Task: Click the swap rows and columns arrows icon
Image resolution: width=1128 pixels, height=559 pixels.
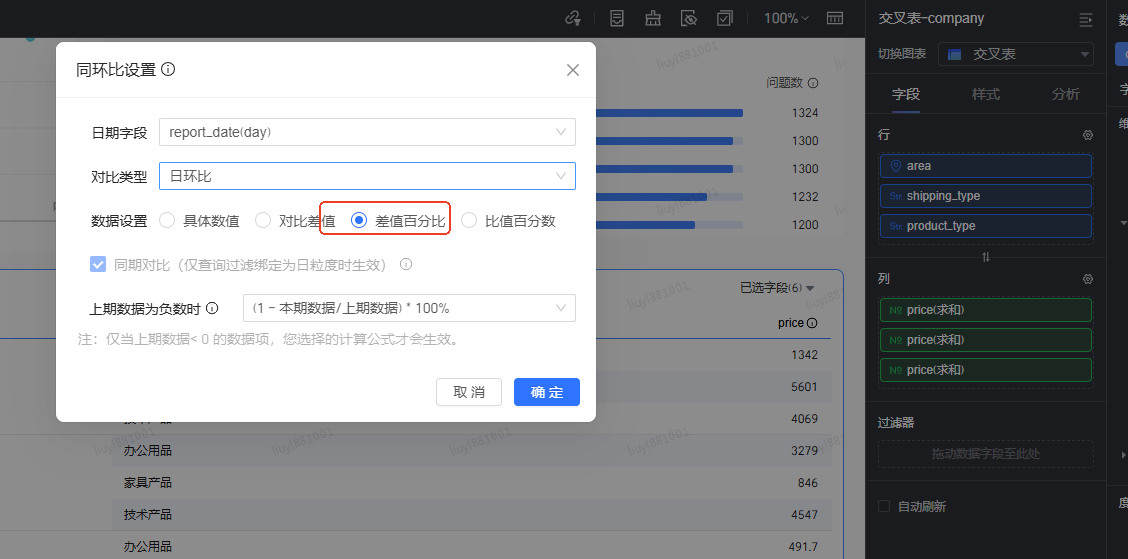Action: 986,257
